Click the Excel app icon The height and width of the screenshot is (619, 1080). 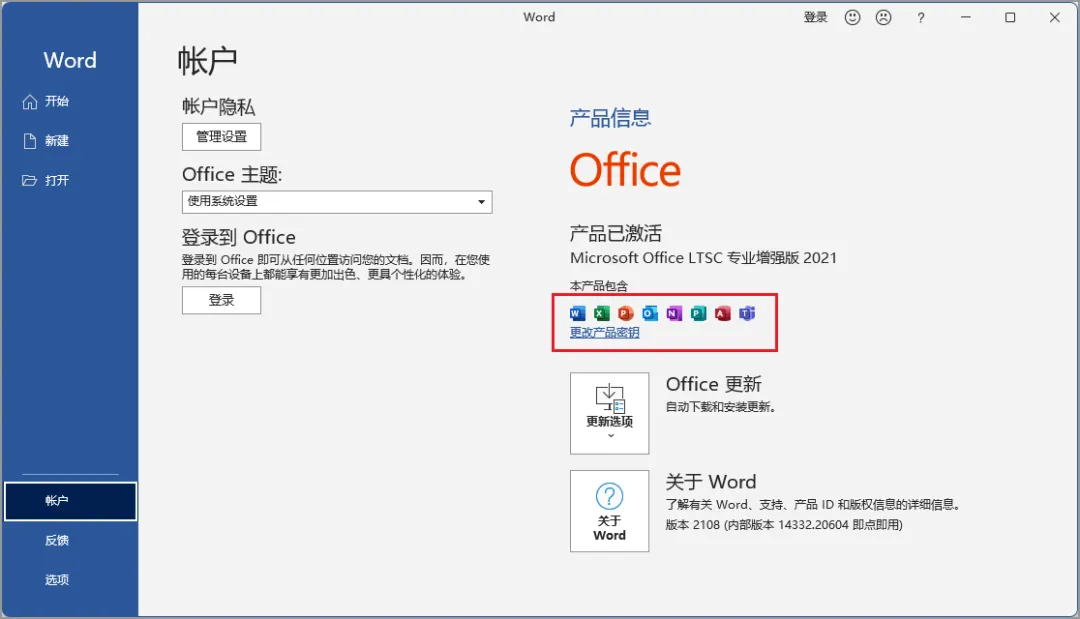click(601, 314)
